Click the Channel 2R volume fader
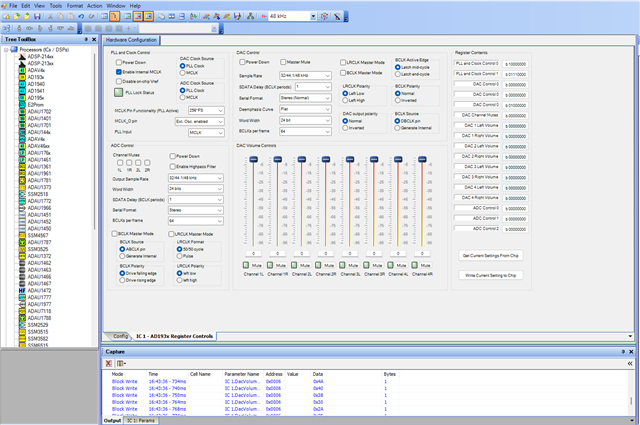Image resolution: width=640 pixels, height=425 pixels. [x=326, y=159]
